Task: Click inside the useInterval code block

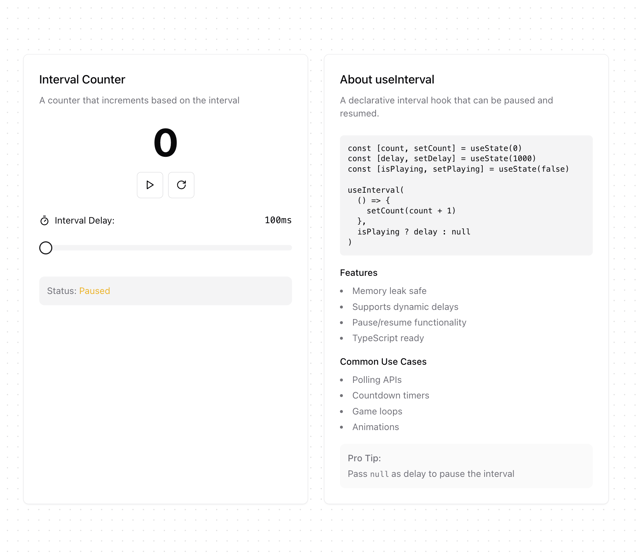Action: [466, 195]
